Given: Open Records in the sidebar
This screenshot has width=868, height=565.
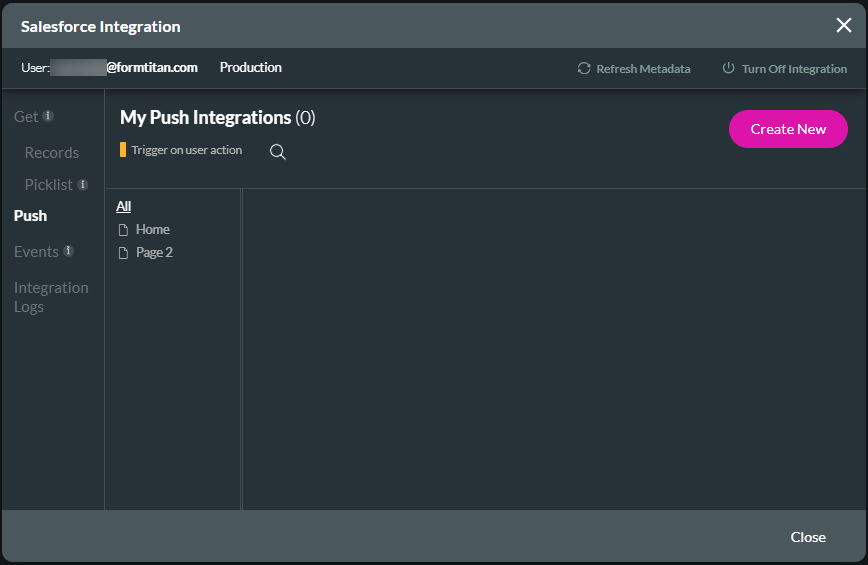Looking at the screenshot, I should 52,153.
